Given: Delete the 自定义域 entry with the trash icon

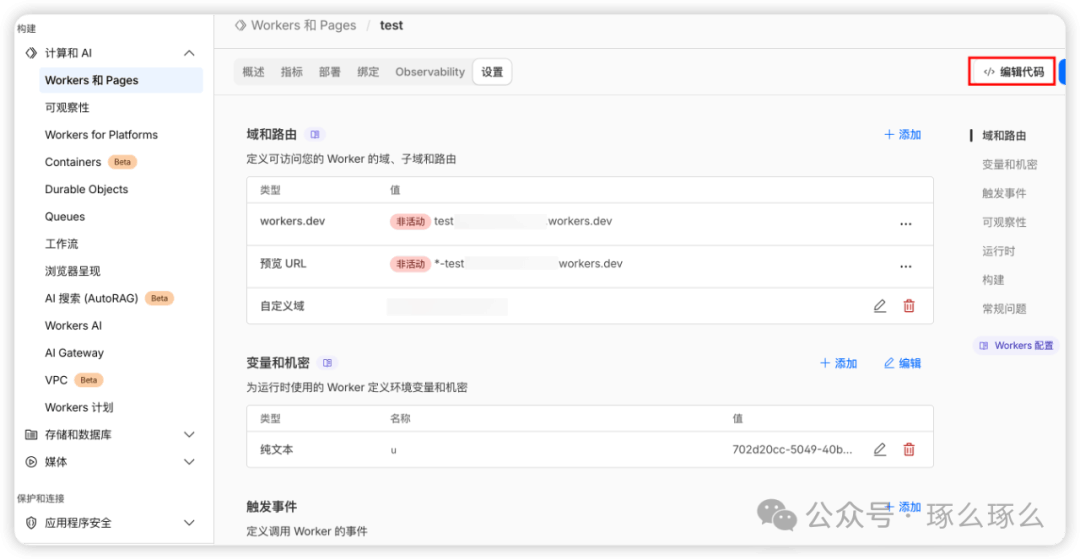Looking at the screenshot, I should tap(909, 306).
